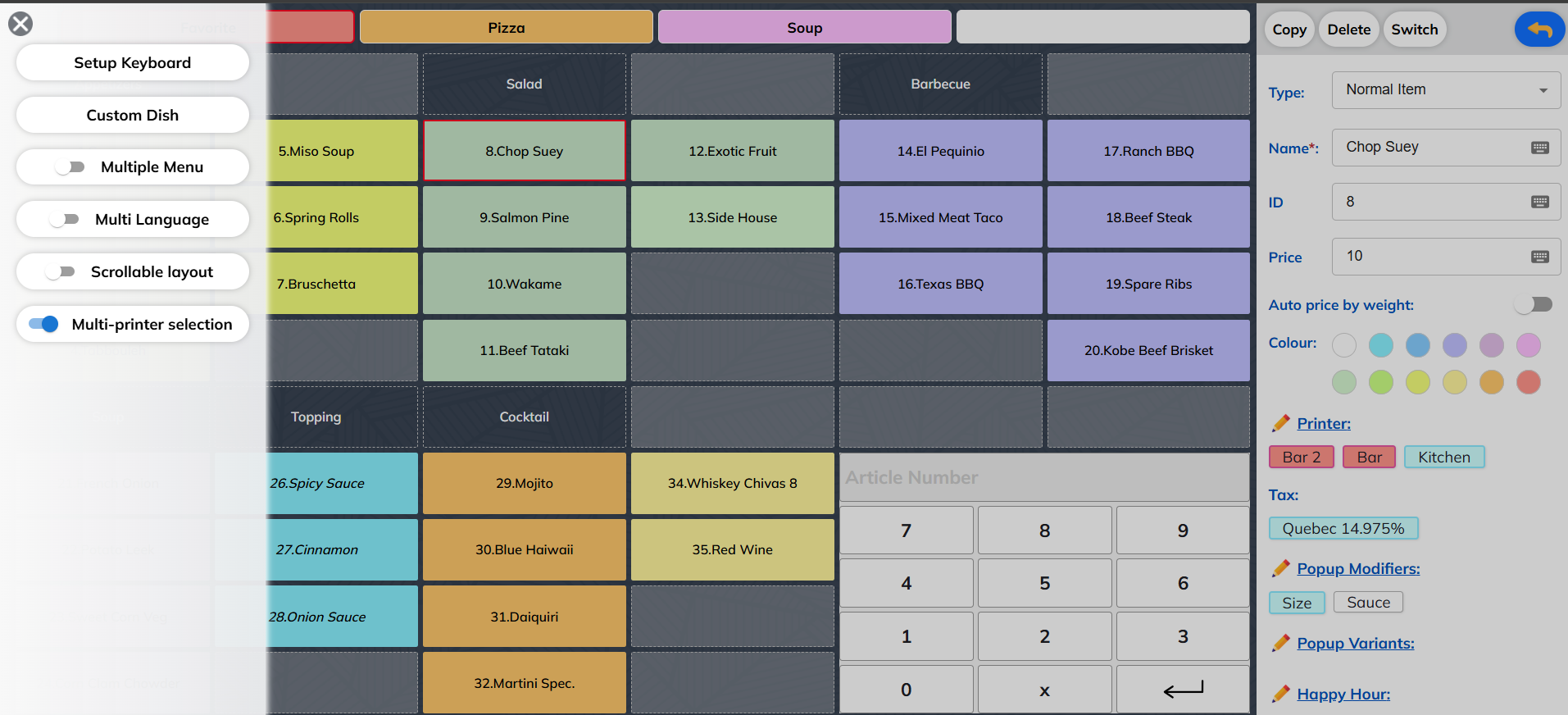Open the Type Normal Item dropdown
Screen dimensions: 1568x715
tap(1446, 90)
